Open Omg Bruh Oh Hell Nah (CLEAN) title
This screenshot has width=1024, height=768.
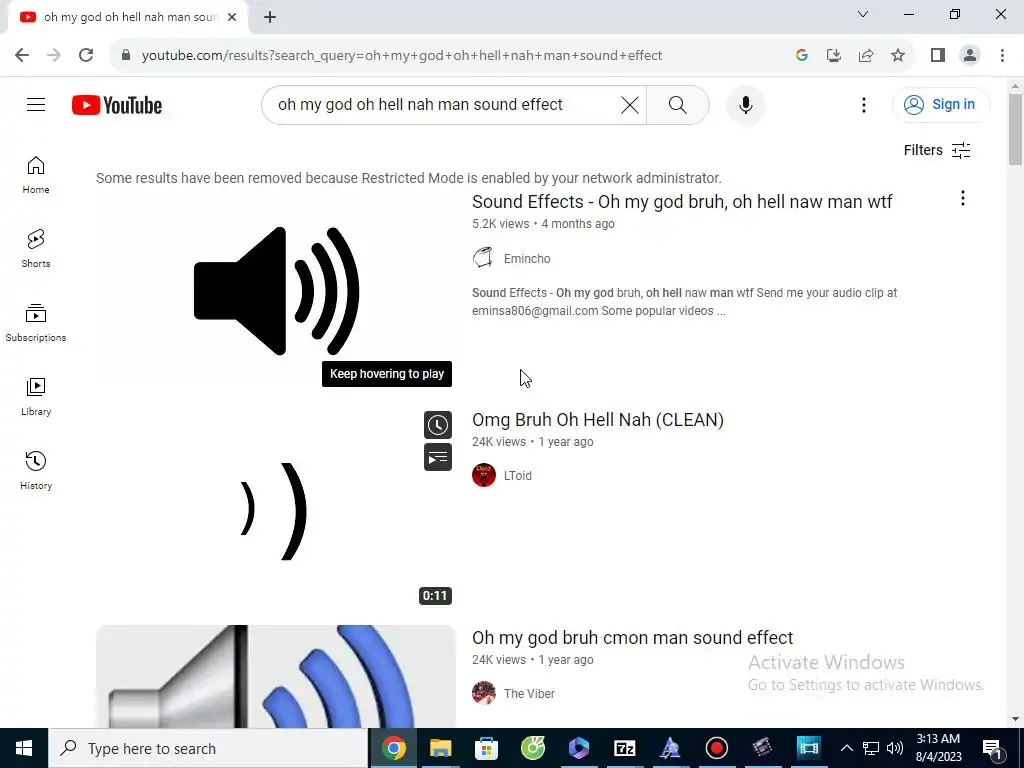click(x=598, y=420)
